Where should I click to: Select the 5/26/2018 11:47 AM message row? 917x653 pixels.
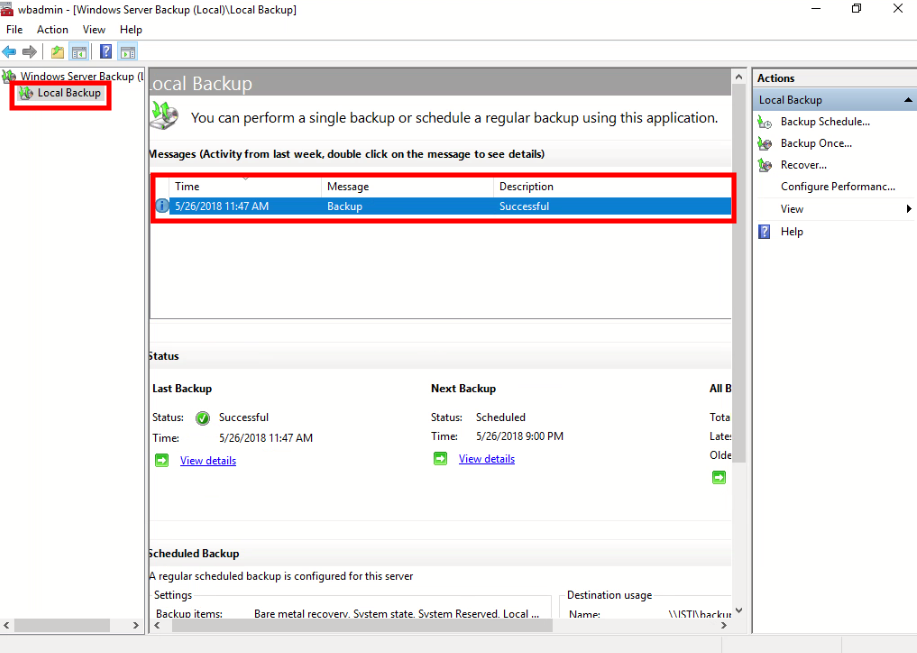click(443, 206)
